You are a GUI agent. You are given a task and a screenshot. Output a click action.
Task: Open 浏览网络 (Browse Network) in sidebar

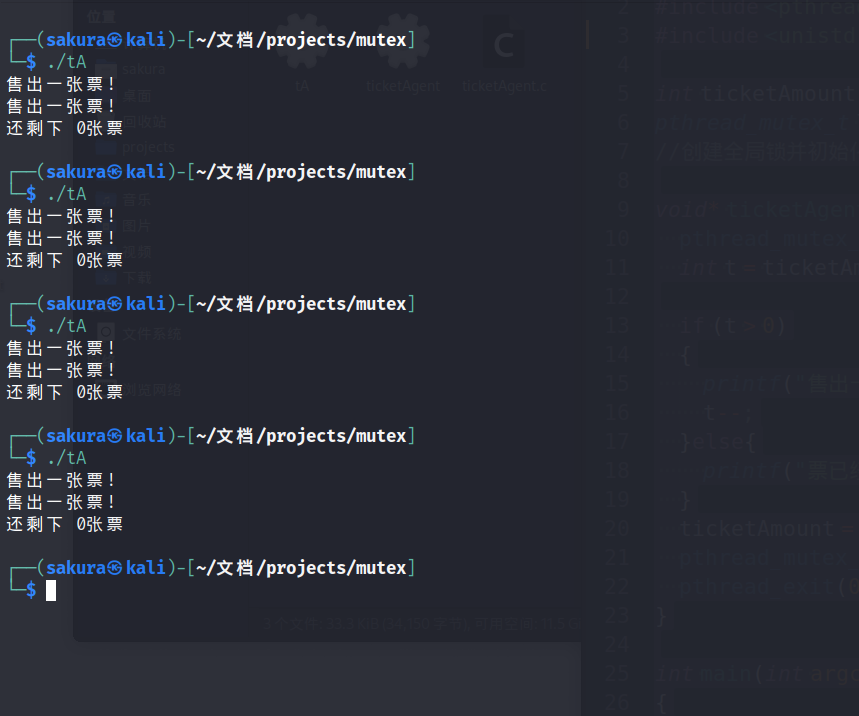[x=152, y=390]
